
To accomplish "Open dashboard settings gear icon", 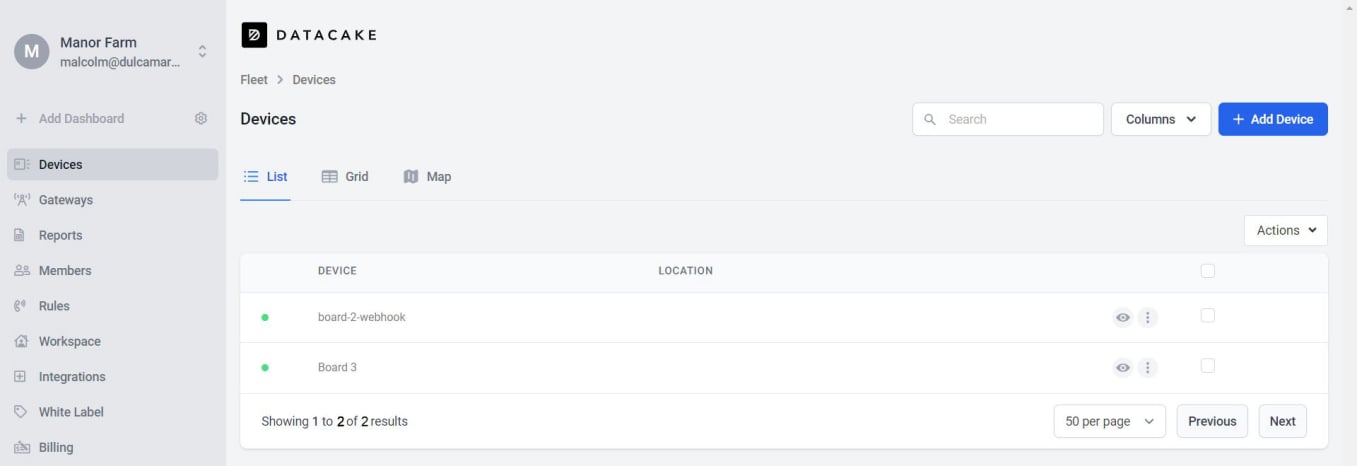I will 201,118.
